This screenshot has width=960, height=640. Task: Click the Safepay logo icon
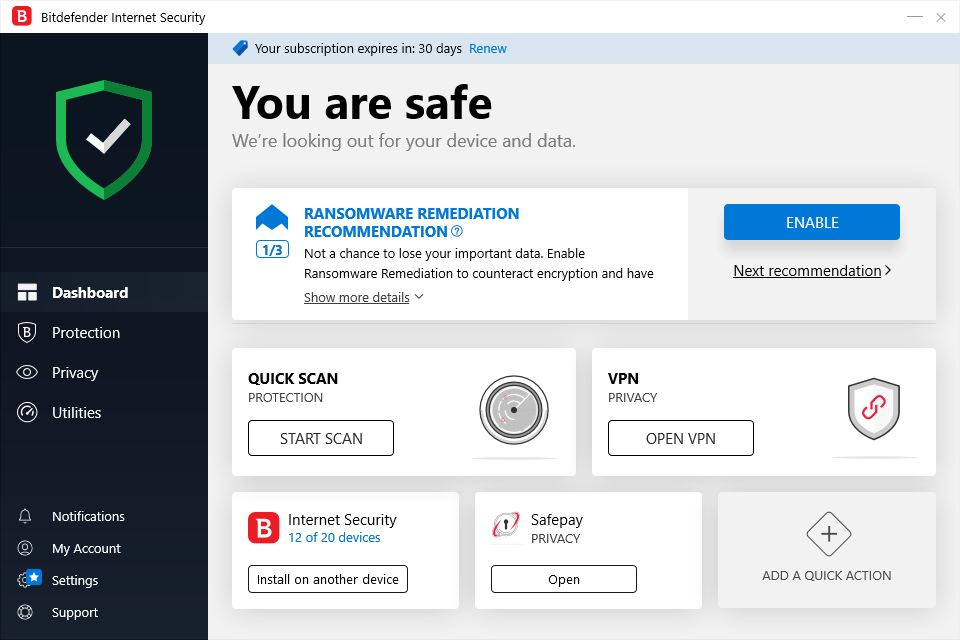click(x=506, y=526)
